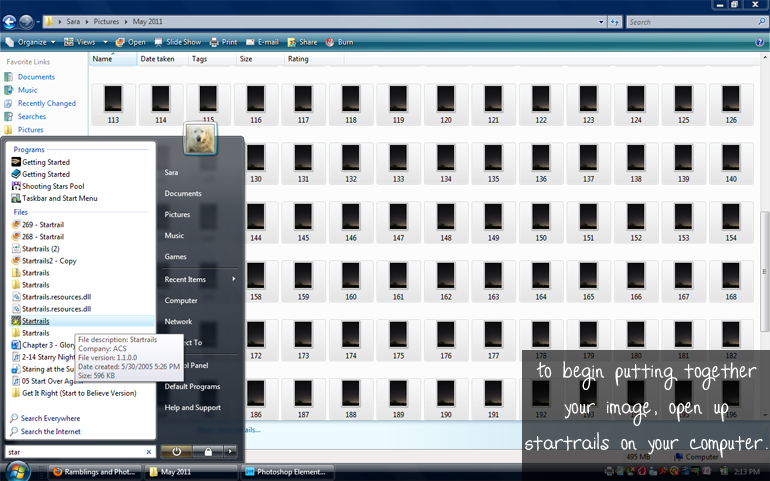The image size is (770, 481).
Task: Click the user account picture in Start menu
Action: tap(200, 139)
